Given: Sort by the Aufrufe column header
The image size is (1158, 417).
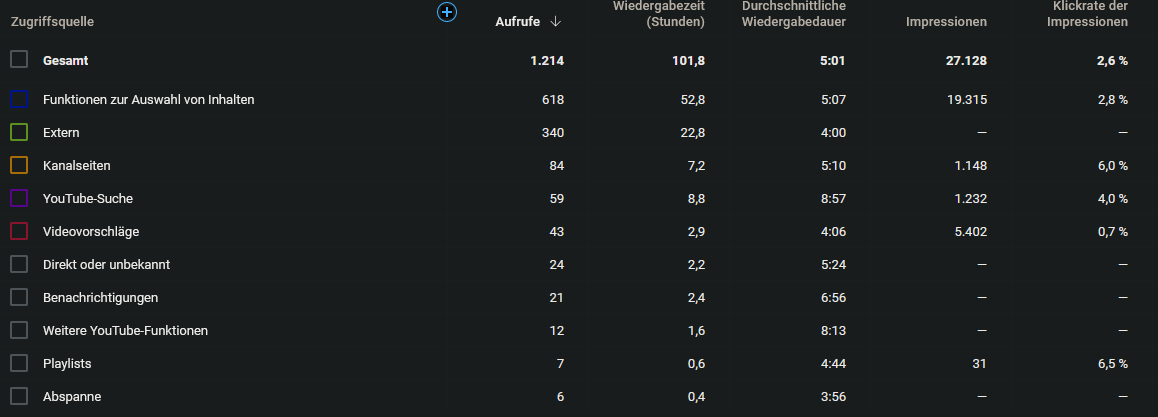Looking at the screenshot, I should tap(520, 22).
